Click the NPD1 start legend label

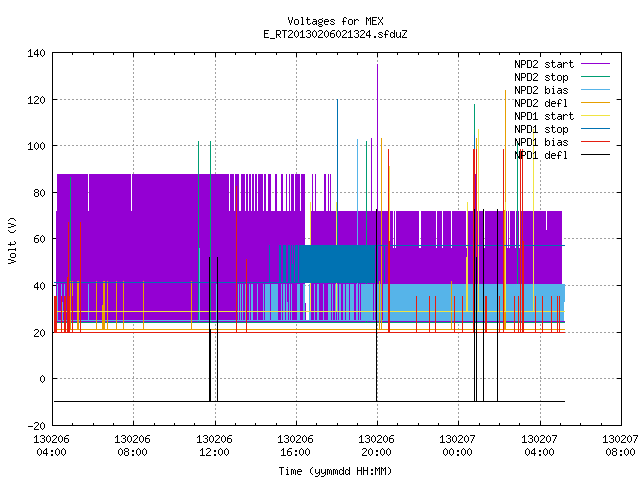tap(544, 116)
